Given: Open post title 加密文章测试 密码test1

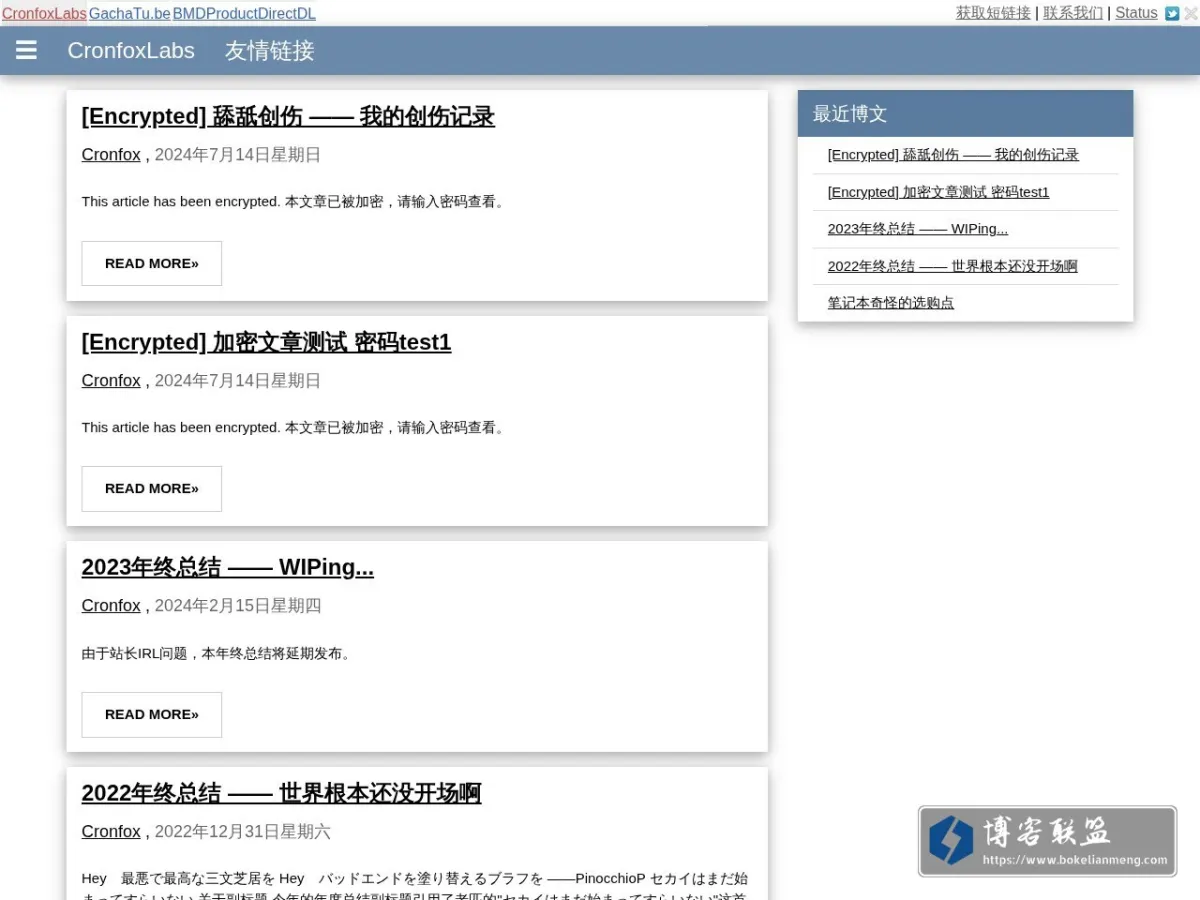Looking at the screenshot, I should point(266,342).
